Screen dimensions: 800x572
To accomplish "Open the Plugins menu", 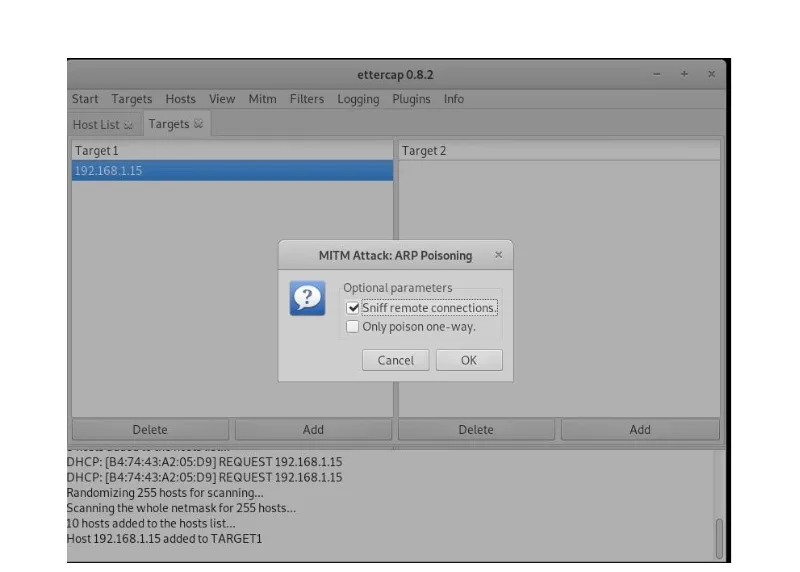I will (x=411, y=99).
